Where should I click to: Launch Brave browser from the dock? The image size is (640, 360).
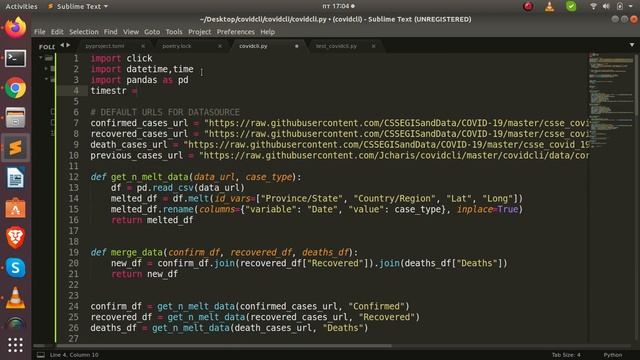tap(16, 238)
